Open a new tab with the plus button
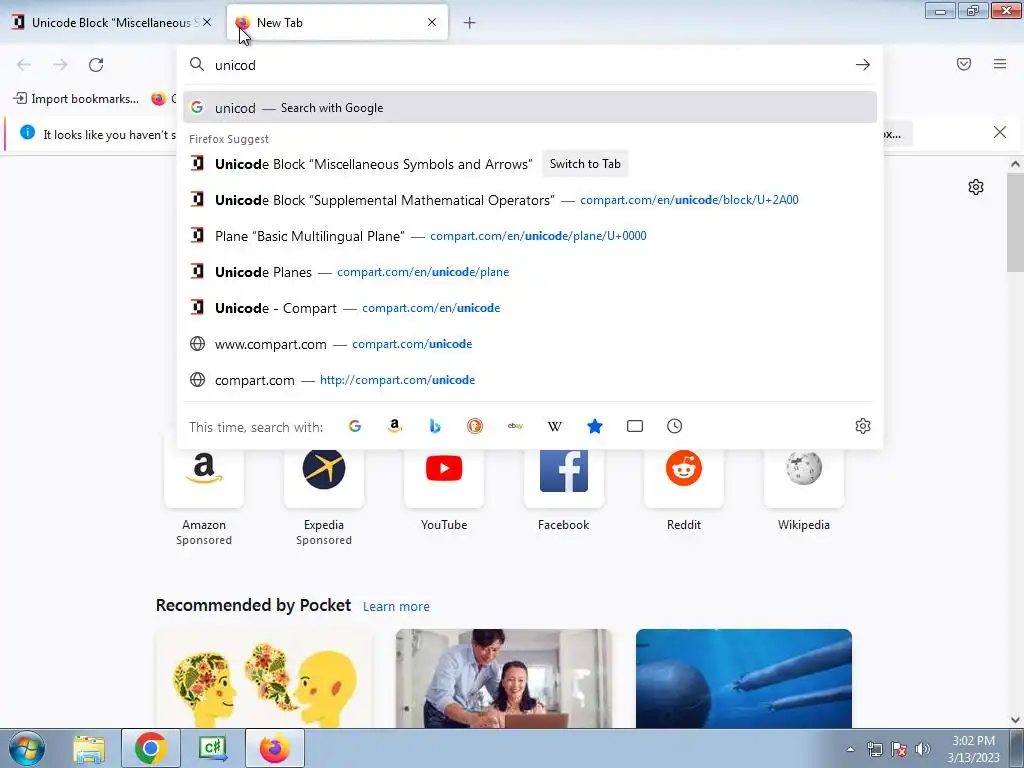 tap(470, 23)
